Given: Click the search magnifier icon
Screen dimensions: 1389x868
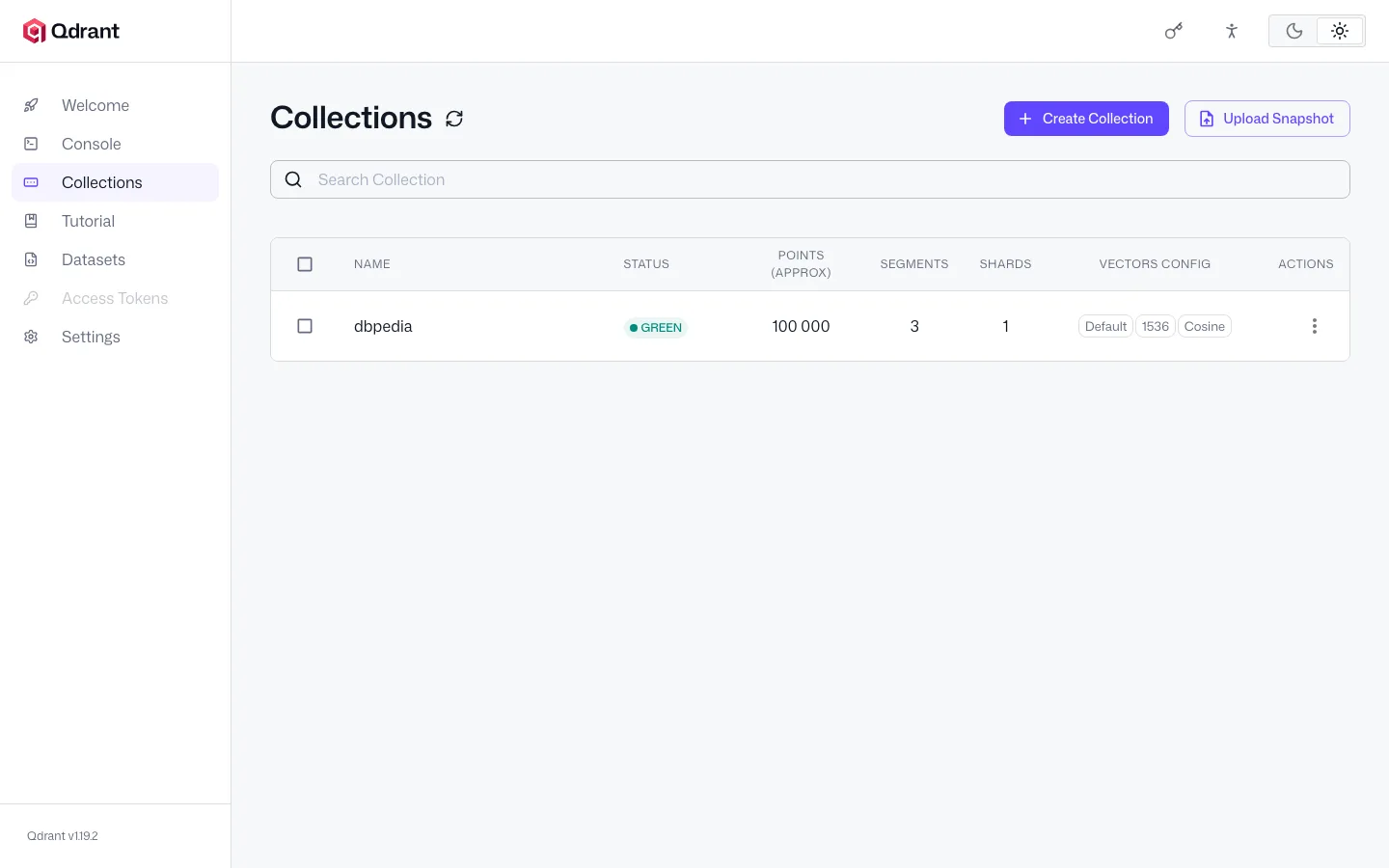Looking at the screenshot, I should click(x=294, y=179).
